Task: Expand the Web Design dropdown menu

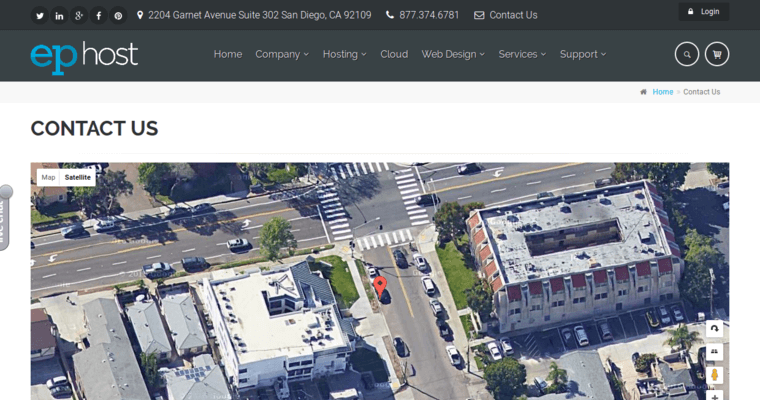Action: click(x=452, y=54)
